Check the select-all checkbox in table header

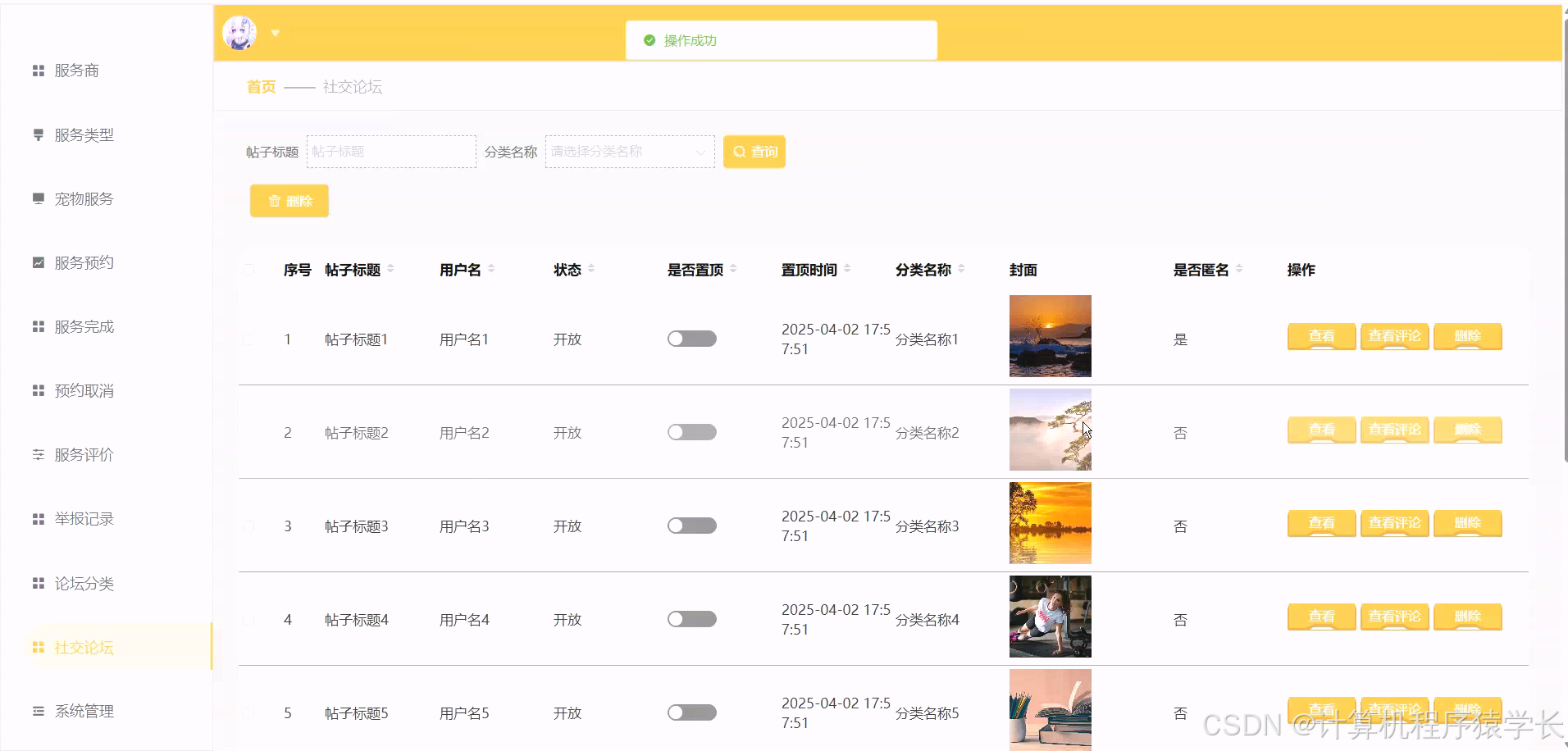coord(248,270)
